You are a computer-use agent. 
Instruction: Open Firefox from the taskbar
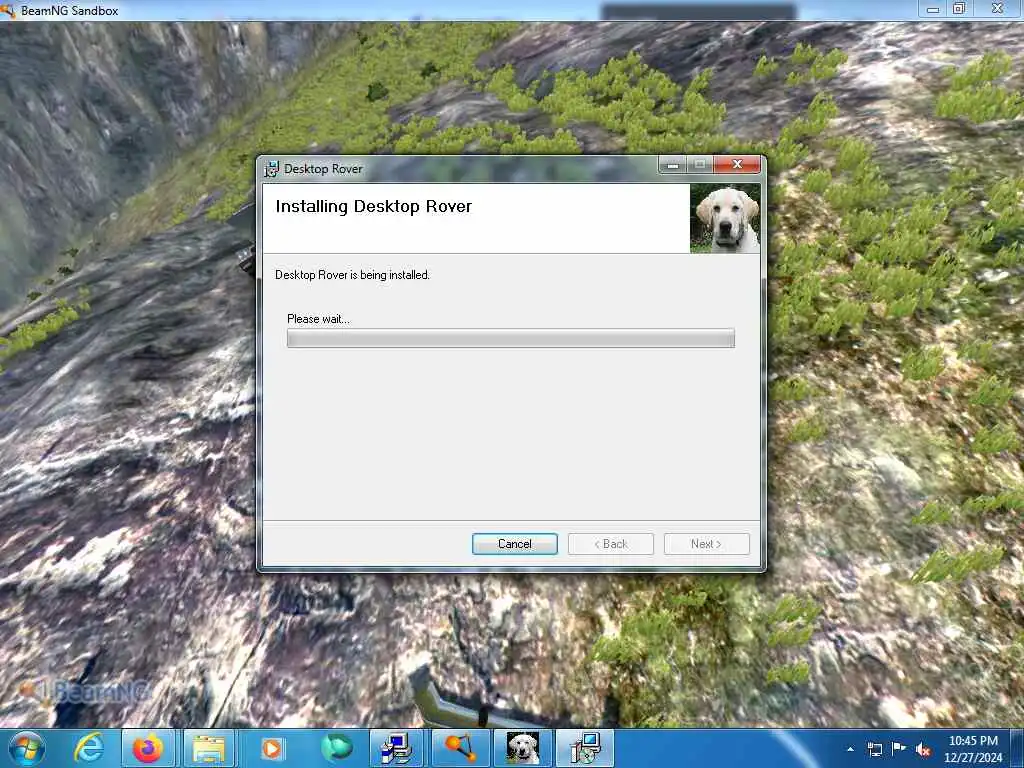(x=148, y=748)
